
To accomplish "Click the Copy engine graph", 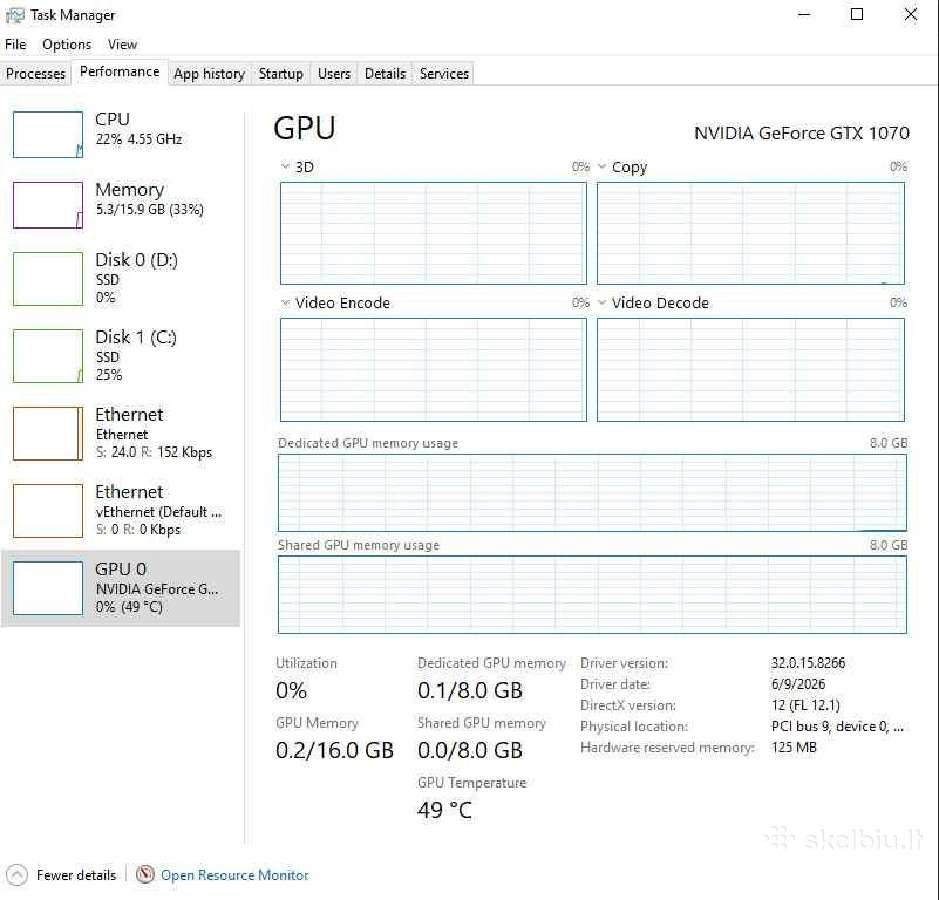I will pos(750,234).
